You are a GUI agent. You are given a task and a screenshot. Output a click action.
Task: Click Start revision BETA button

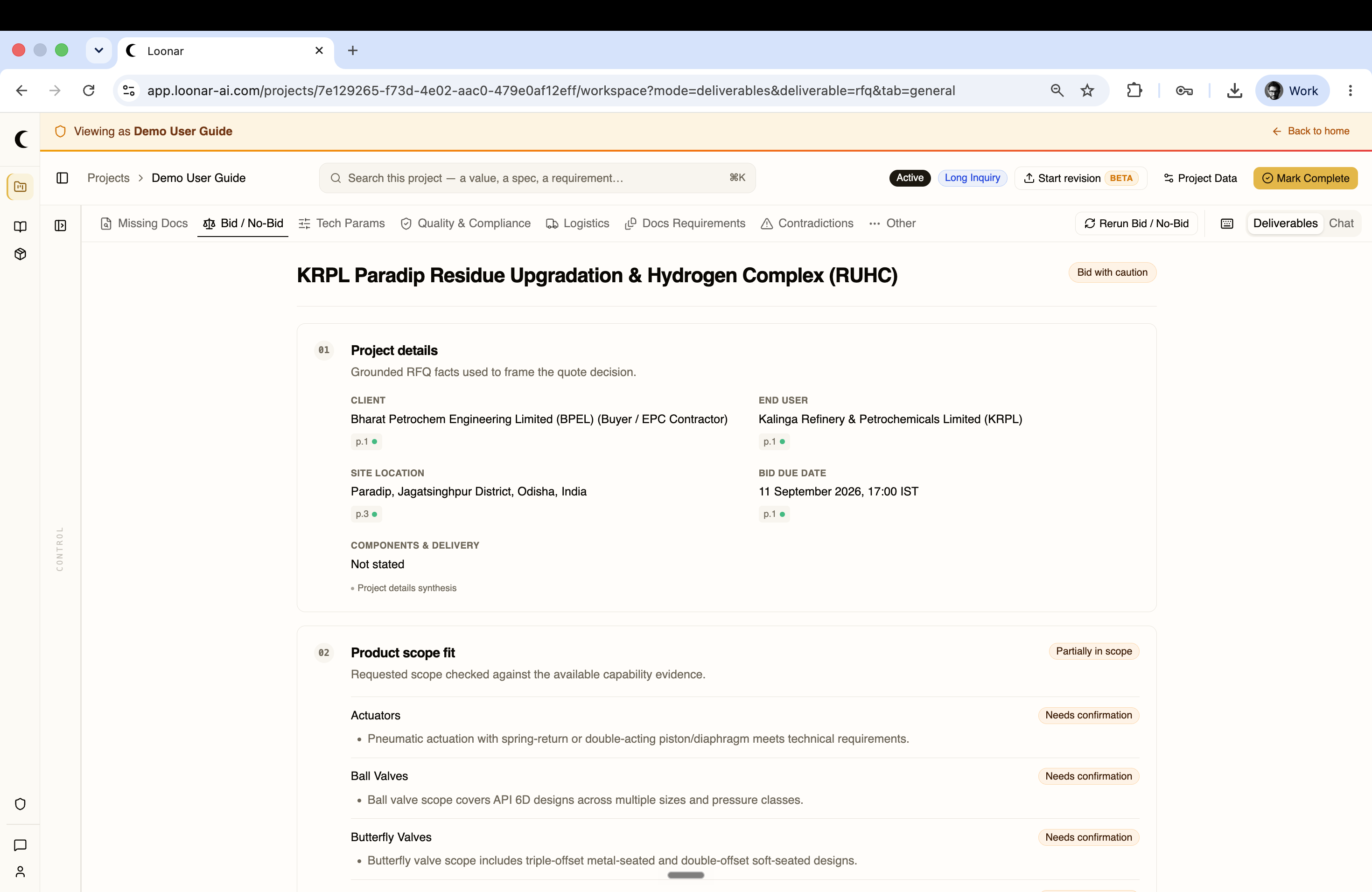coord(1080,178)
